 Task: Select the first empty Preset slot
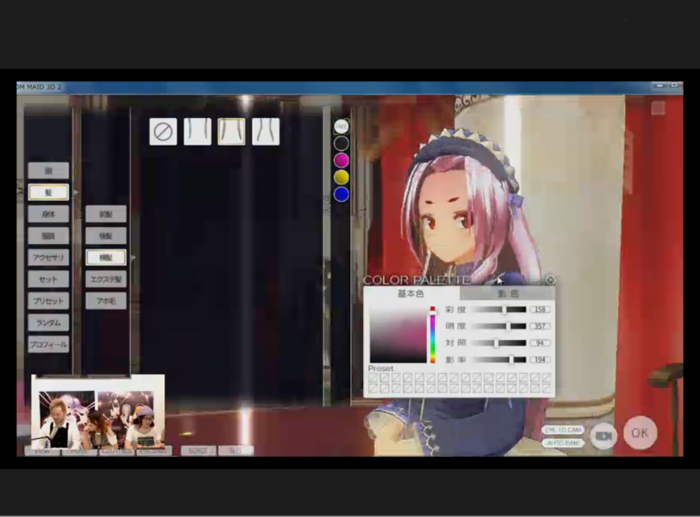[x=373, y=378]
